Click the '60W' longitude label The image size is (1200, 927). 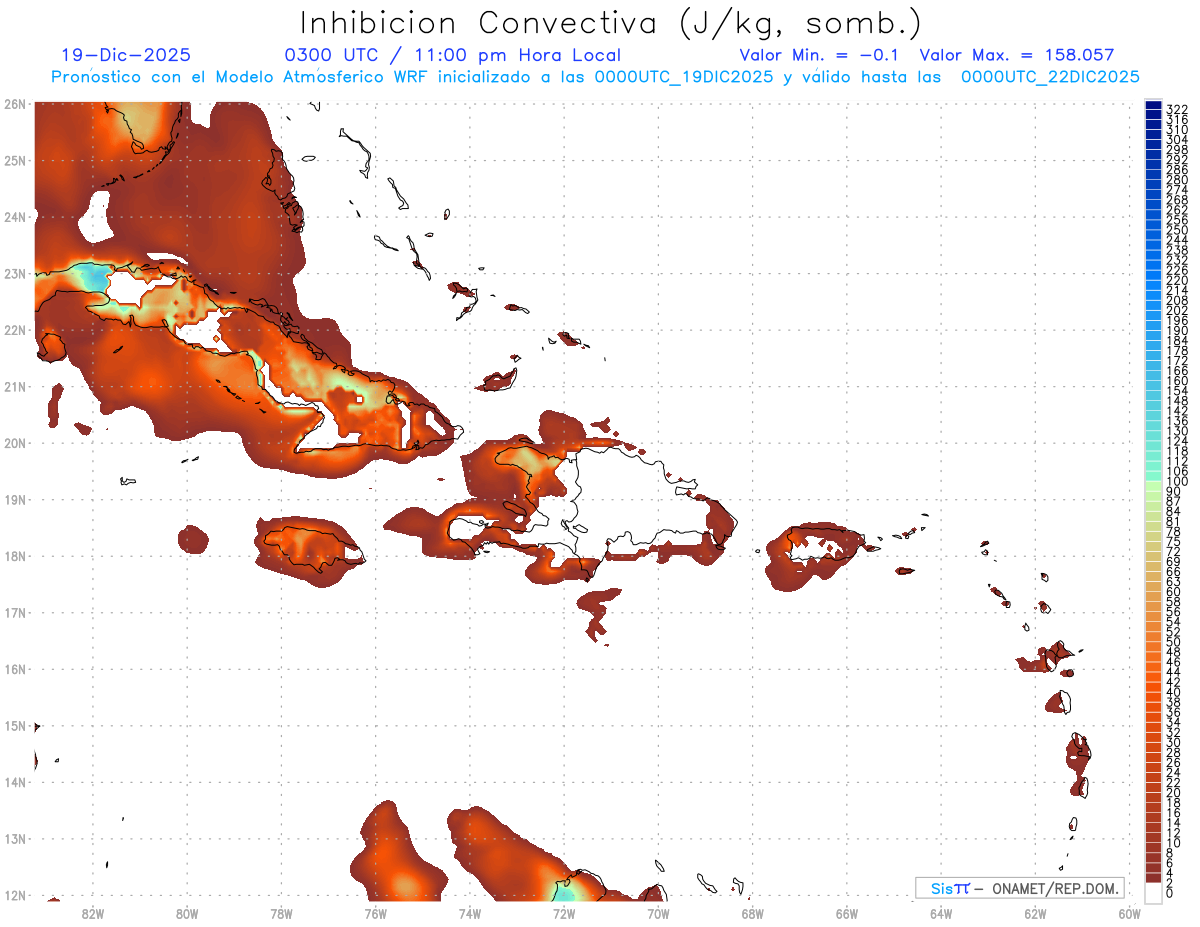point(1130,913)
